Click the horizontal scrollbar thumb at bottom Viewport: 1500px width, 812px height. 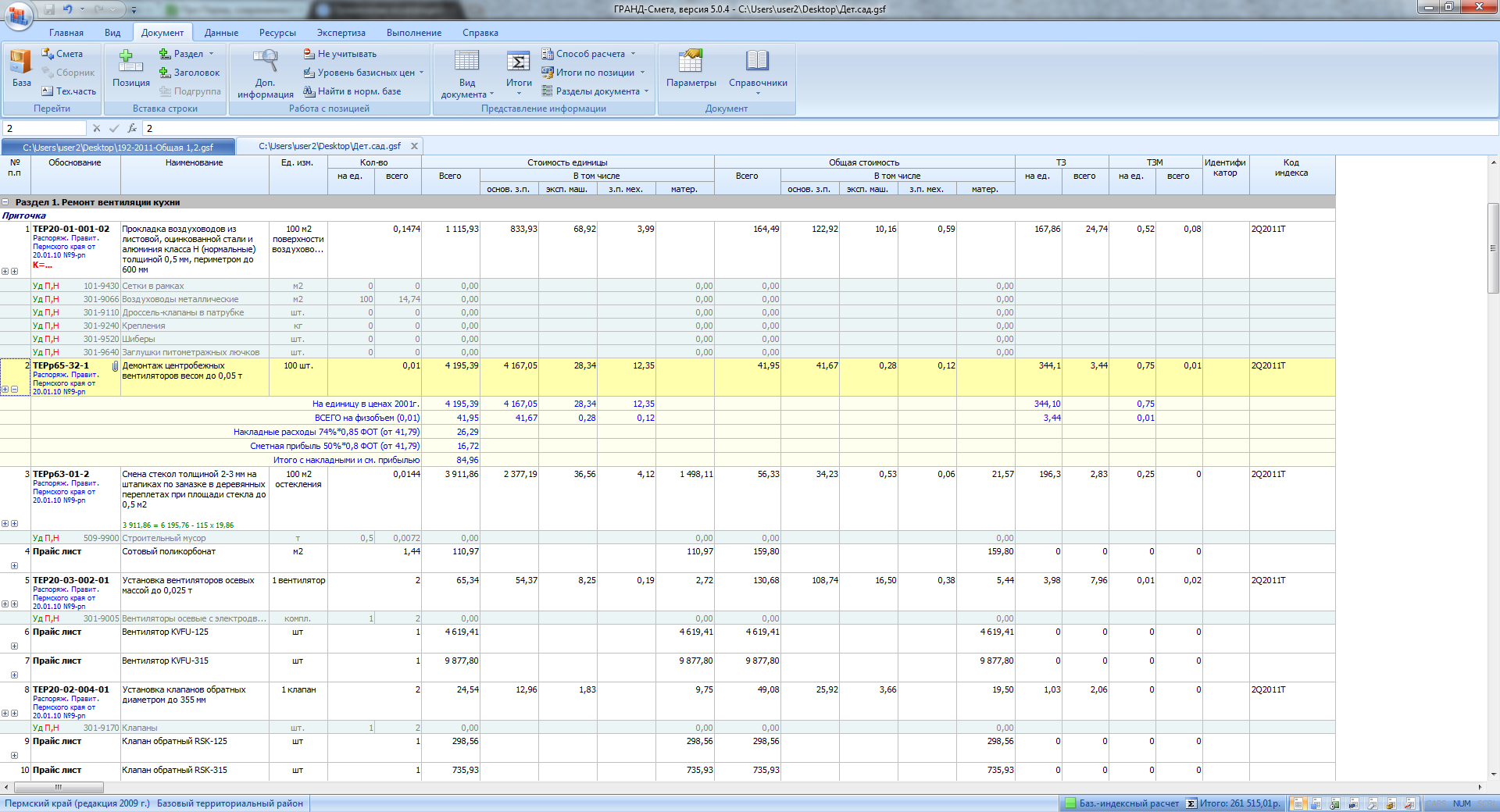(x=58, y=787)
